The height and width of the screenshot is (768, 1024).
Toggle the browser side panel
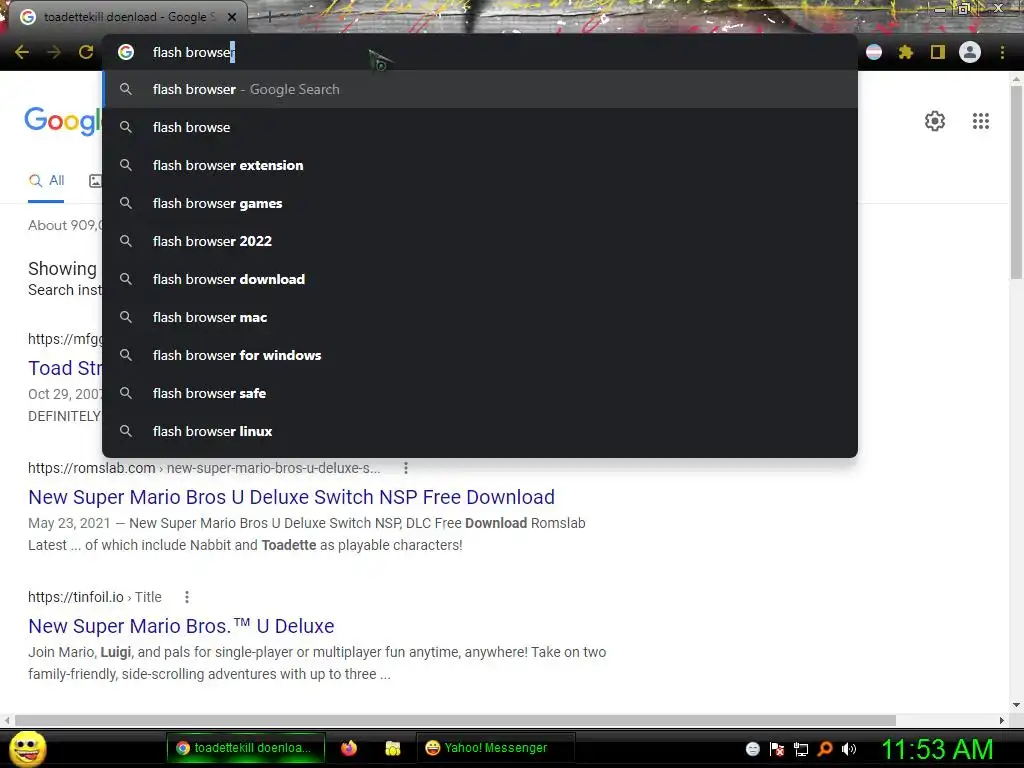point(938,52)
